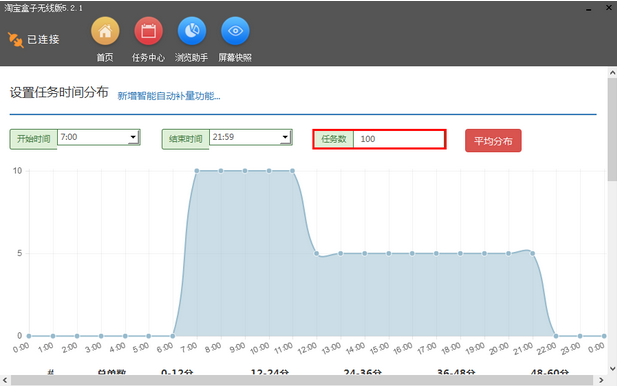Click the horizontal scrollbar right arrow
This screenshot has height=387, width=617.
[601, 380]
